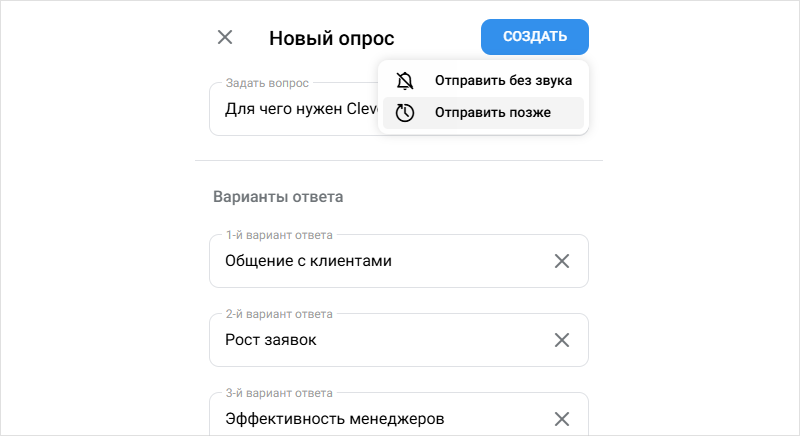Click the 3-й вариант ответа label
Viewport: 800px width, 436px height.
pos(279,393)
